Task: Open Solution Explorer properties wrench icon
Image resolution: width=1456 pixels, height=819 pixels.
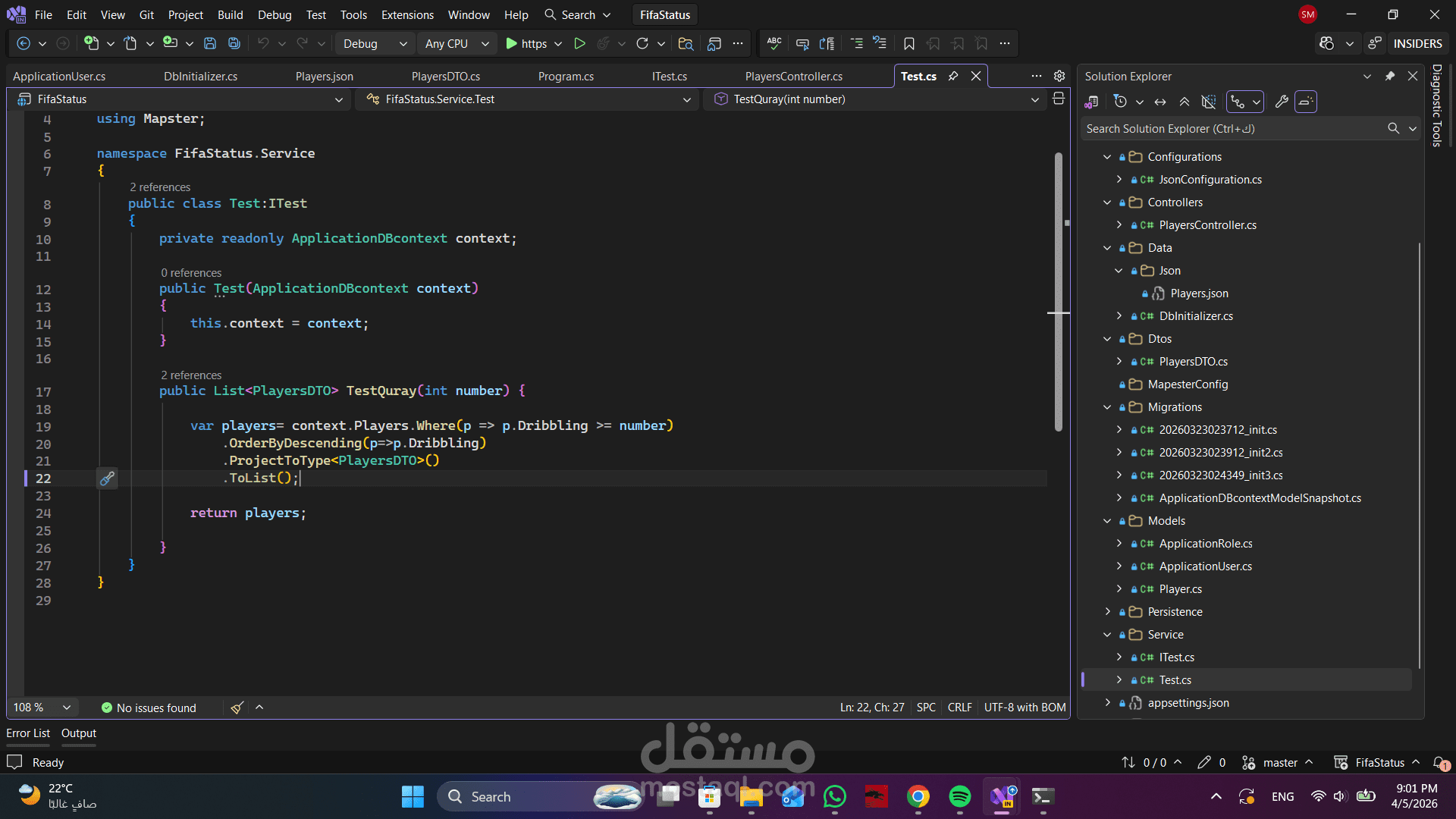Action: [x=1282, y=102]
